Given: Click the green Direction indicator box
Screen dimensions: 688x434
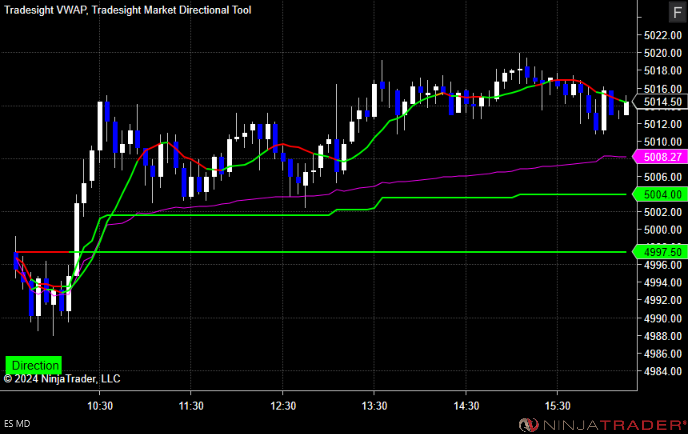Looking at the screenshot, I should pyautogui.click(x=34, y=365).
